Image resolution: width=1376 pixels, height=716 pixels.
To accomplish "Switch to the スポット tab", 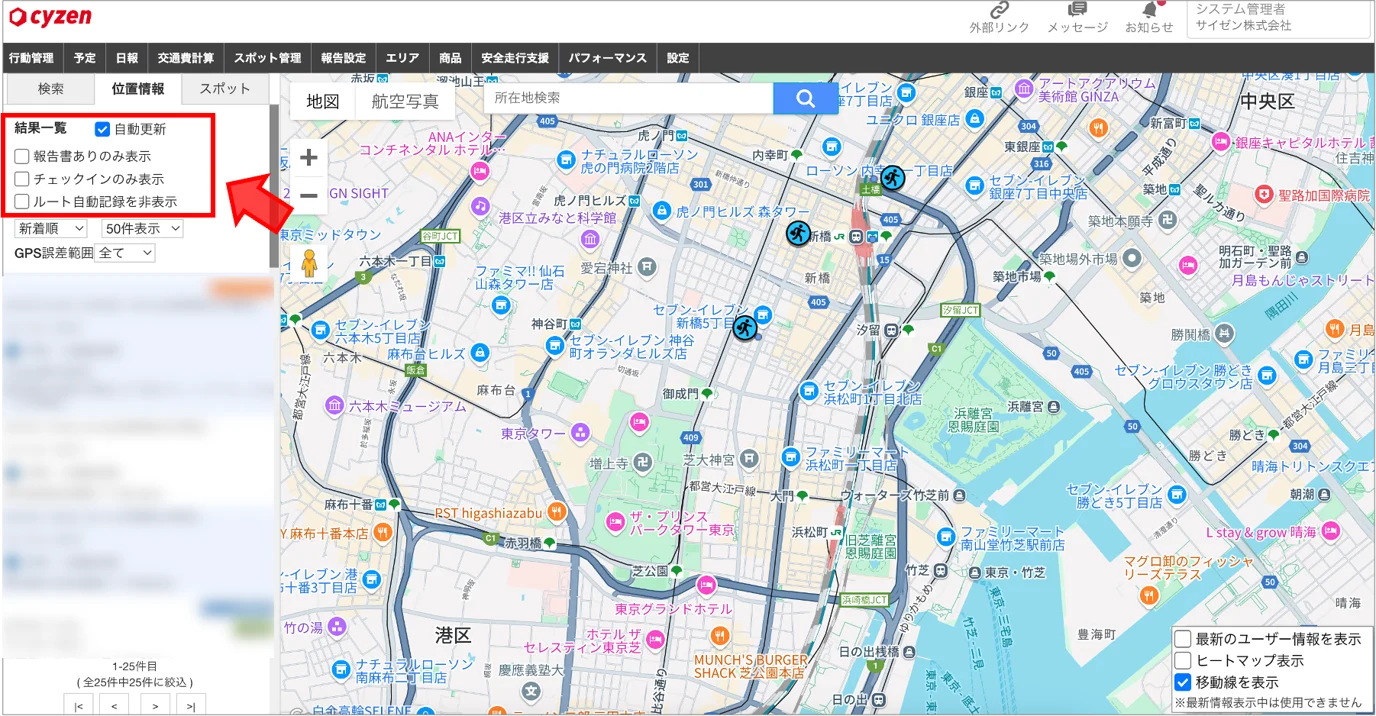I will (x=225, y=89).
